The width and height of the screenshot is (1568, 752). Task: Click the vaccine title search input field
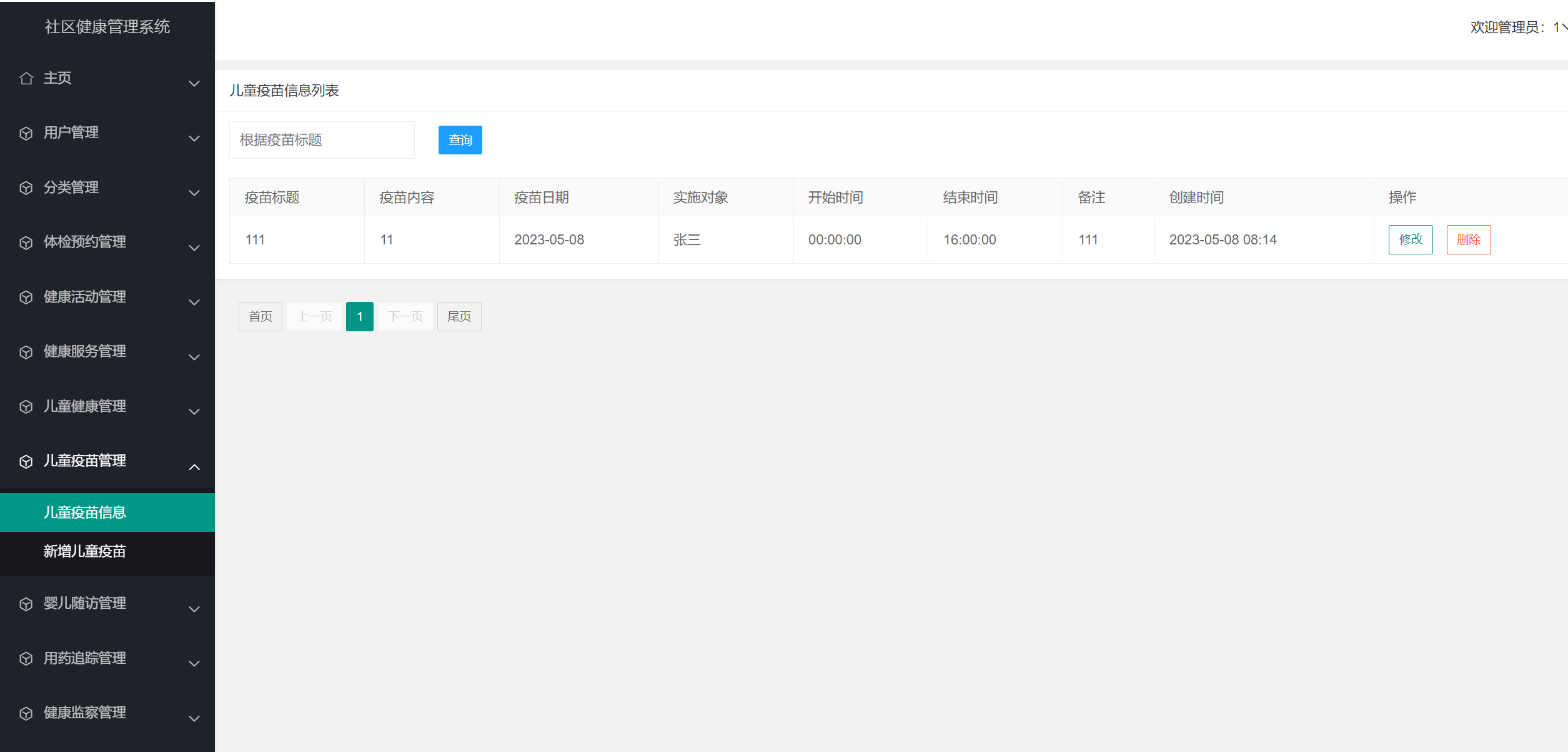[x=322, y=140]
